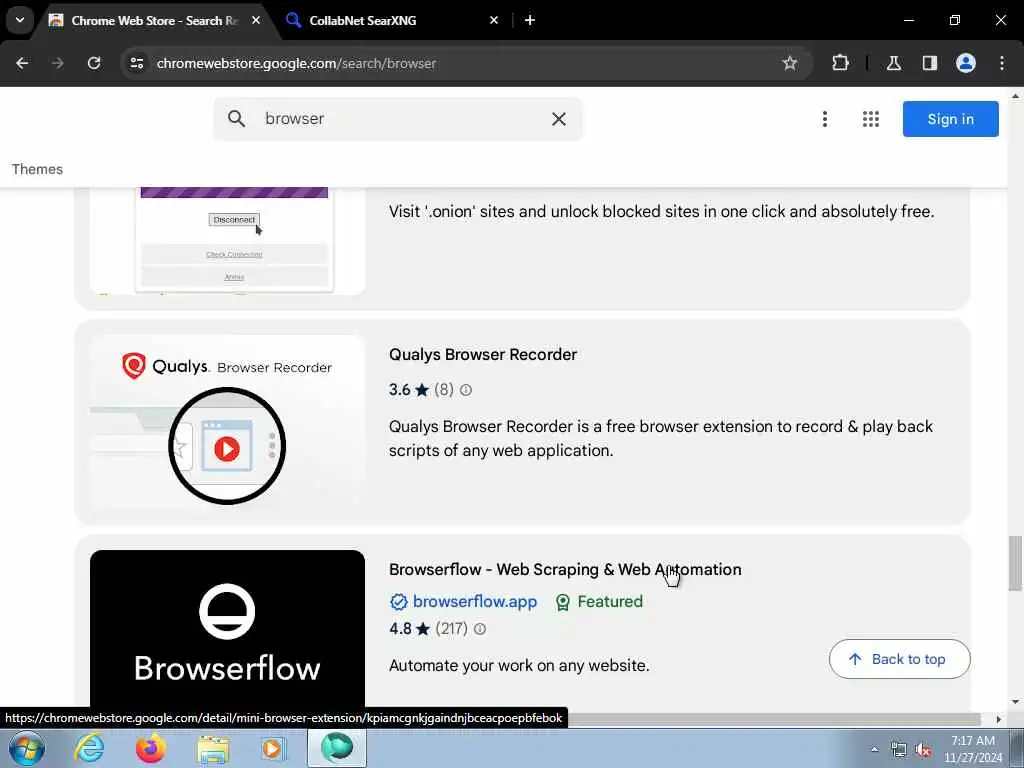
Task: Click the Qualys extension description text
Action: (661, 438)
